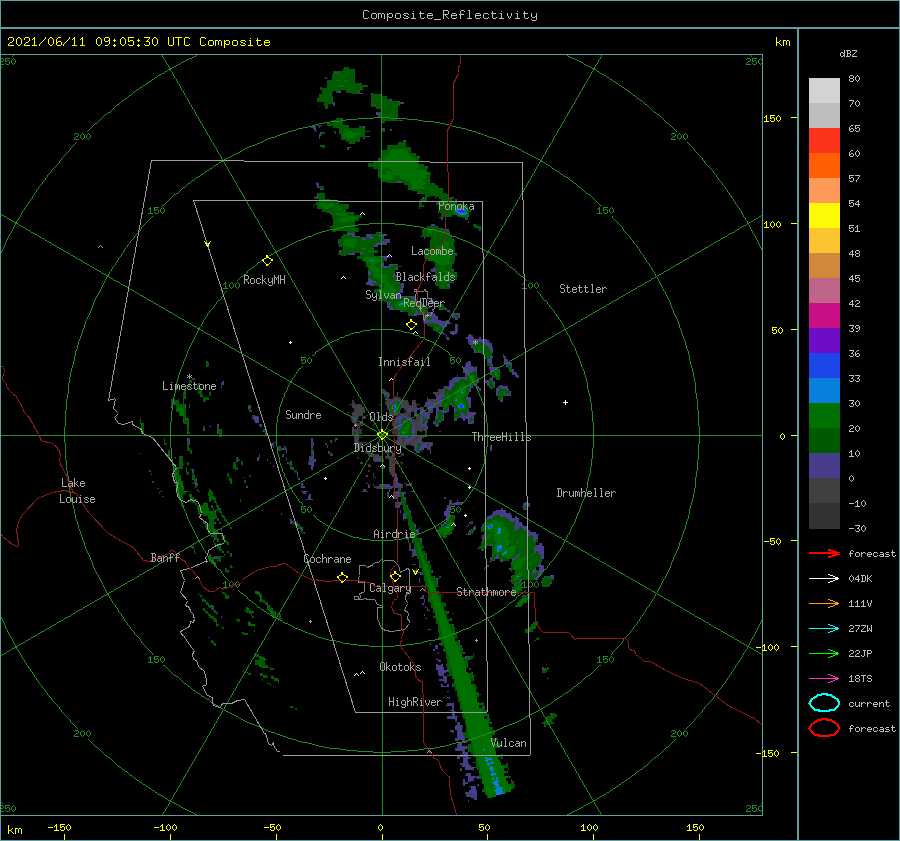This screenshot has height=841, width=900.
Task: Click the HighRiver label
Action: pos(415,702)
